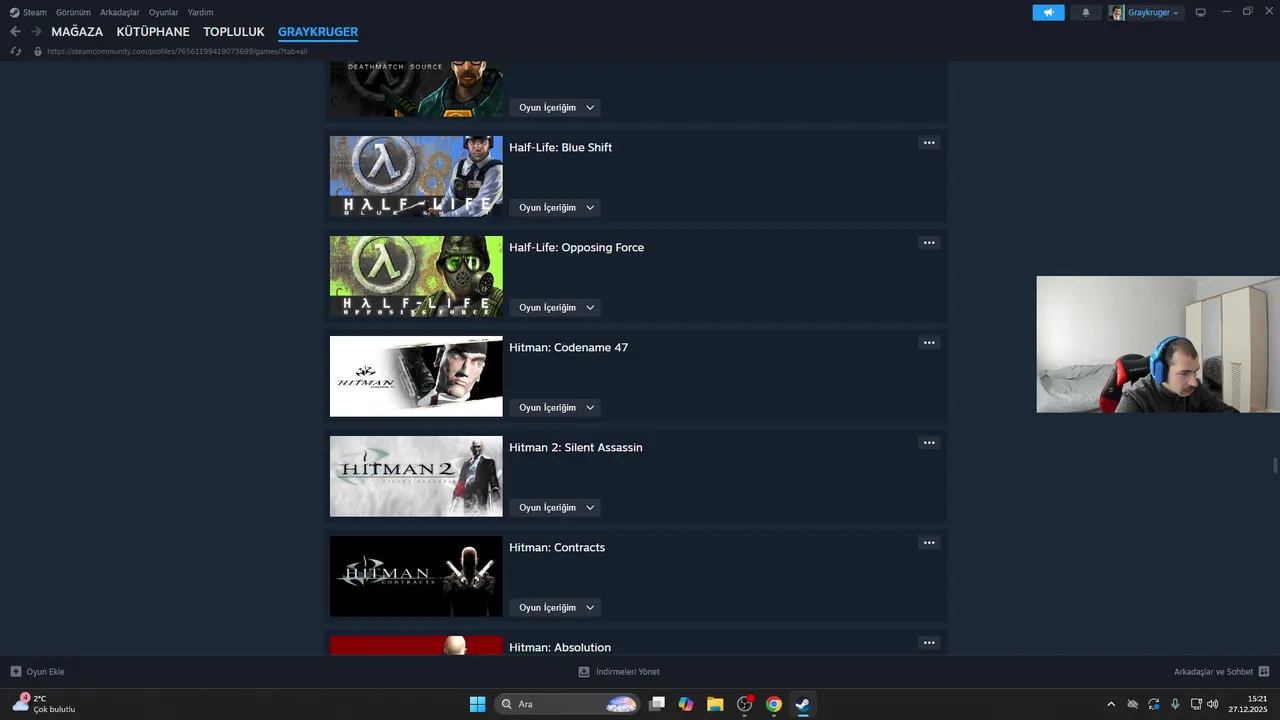Screen dimensions: 1280x720
Task: Open the GRAYKRUGER profile tab
Action: coord(318,32)
